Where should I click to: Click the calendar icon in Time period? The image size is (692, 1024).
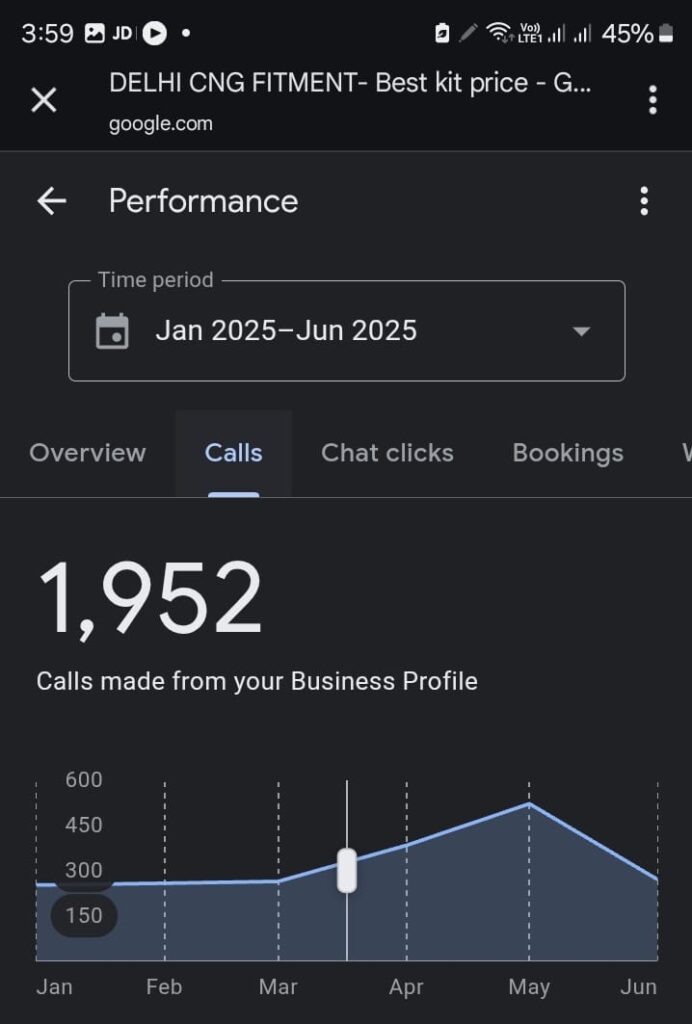(112, 331)
